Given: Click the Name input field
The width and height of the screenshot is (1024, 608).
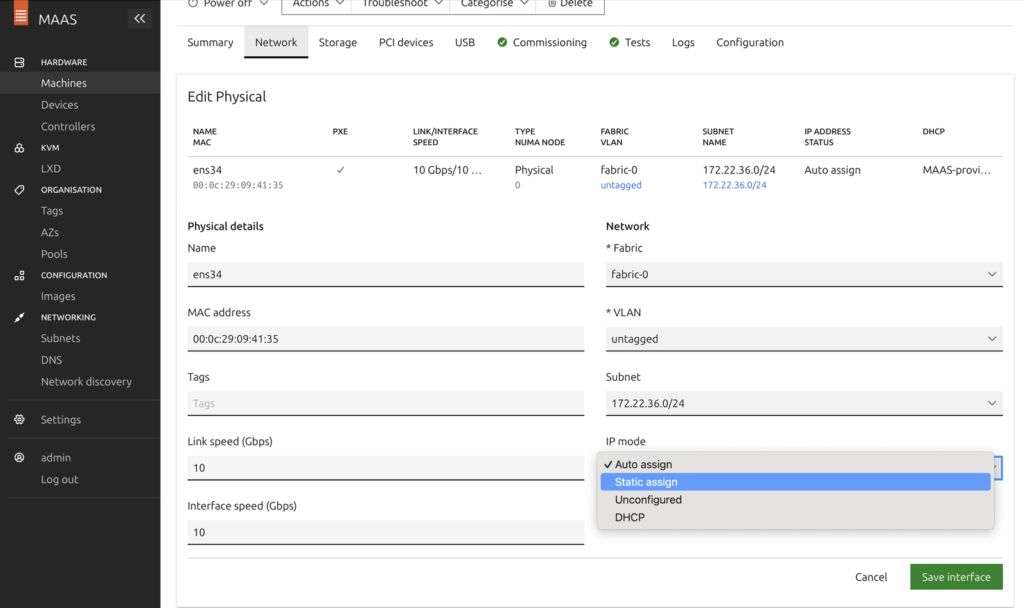Looking at the screenshot, I should pyautogui.click(x=385, y=274).
